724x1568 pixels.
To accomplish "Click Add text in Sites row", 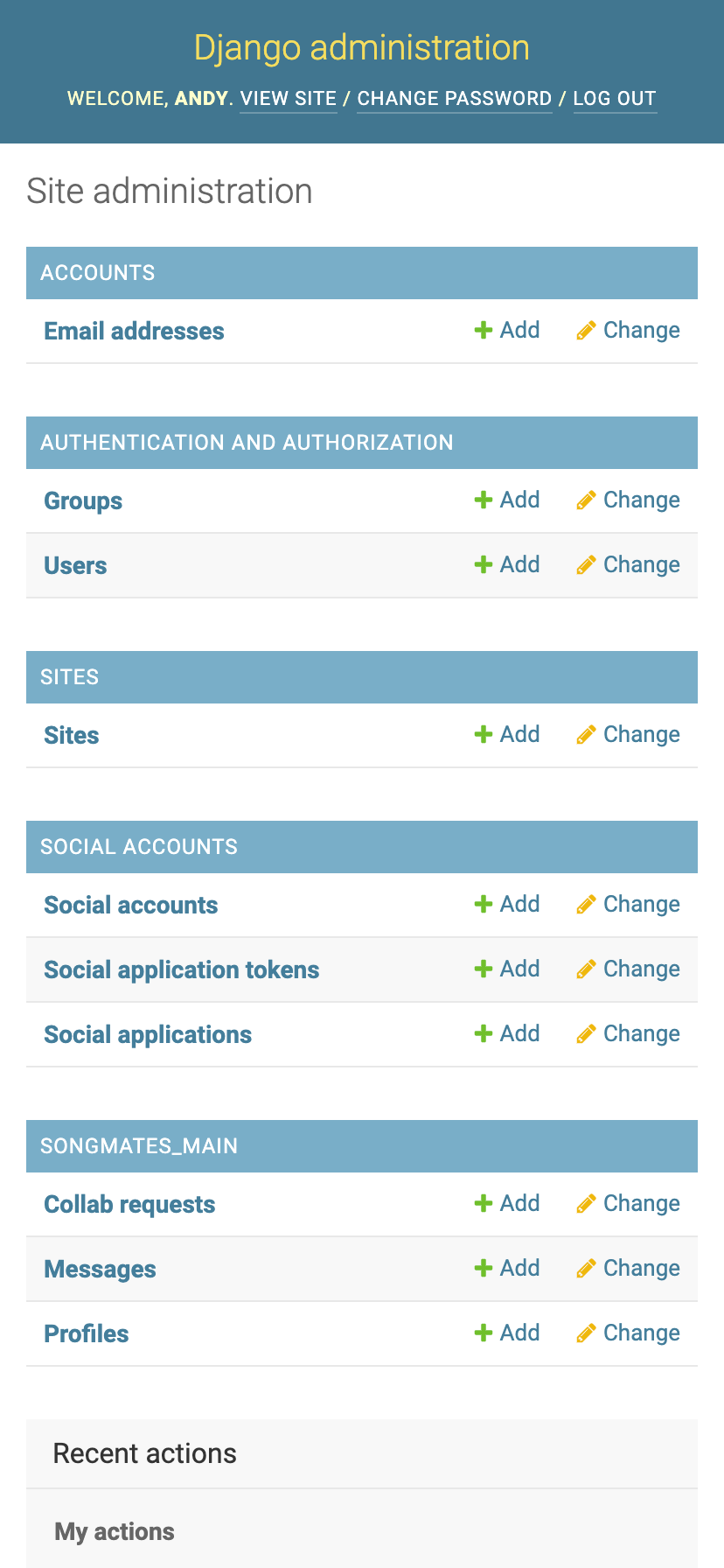I will pyautogui.click(x=519, y=734).
